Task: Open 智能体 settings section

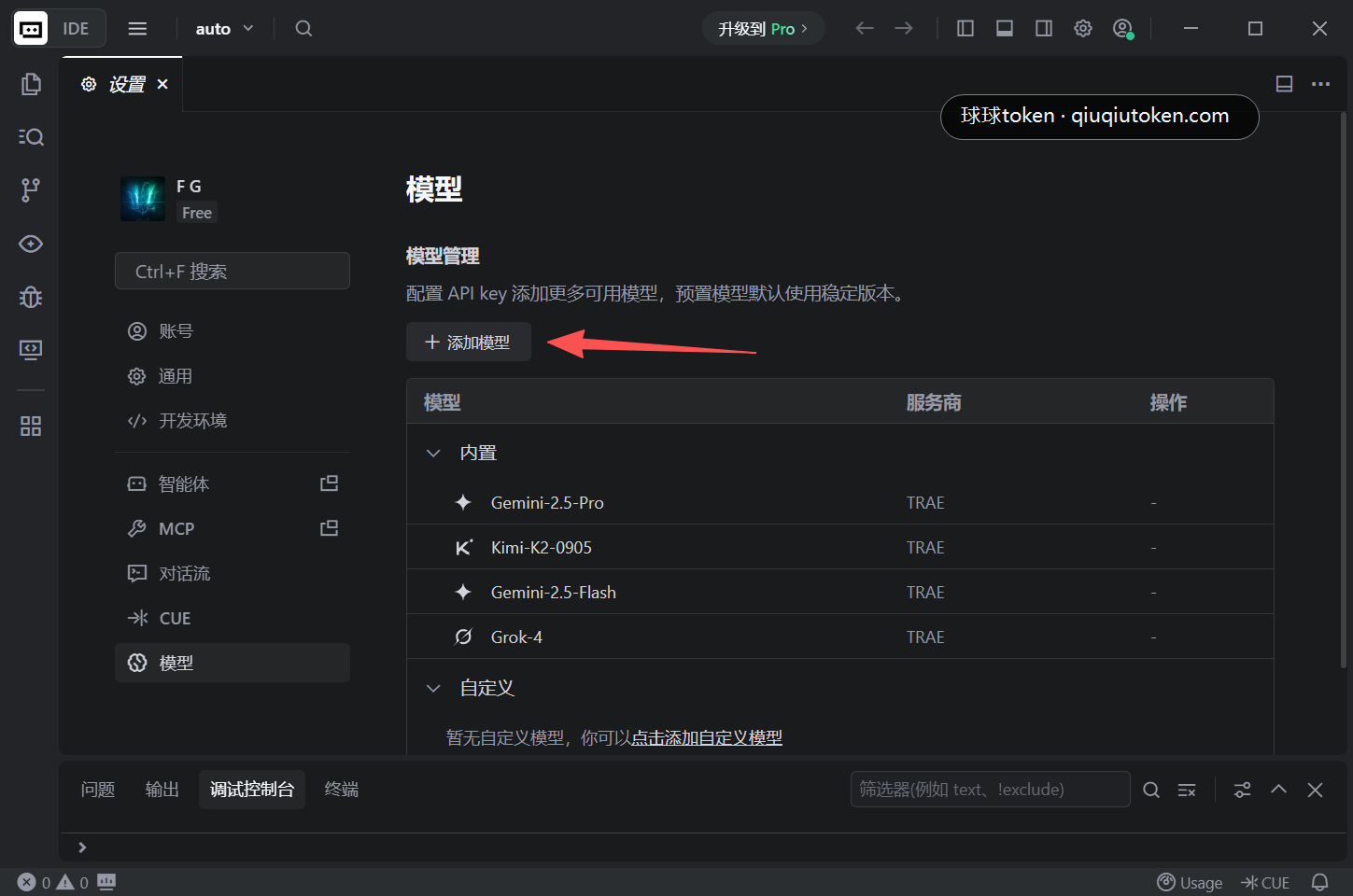Action: tap(233, 483)
